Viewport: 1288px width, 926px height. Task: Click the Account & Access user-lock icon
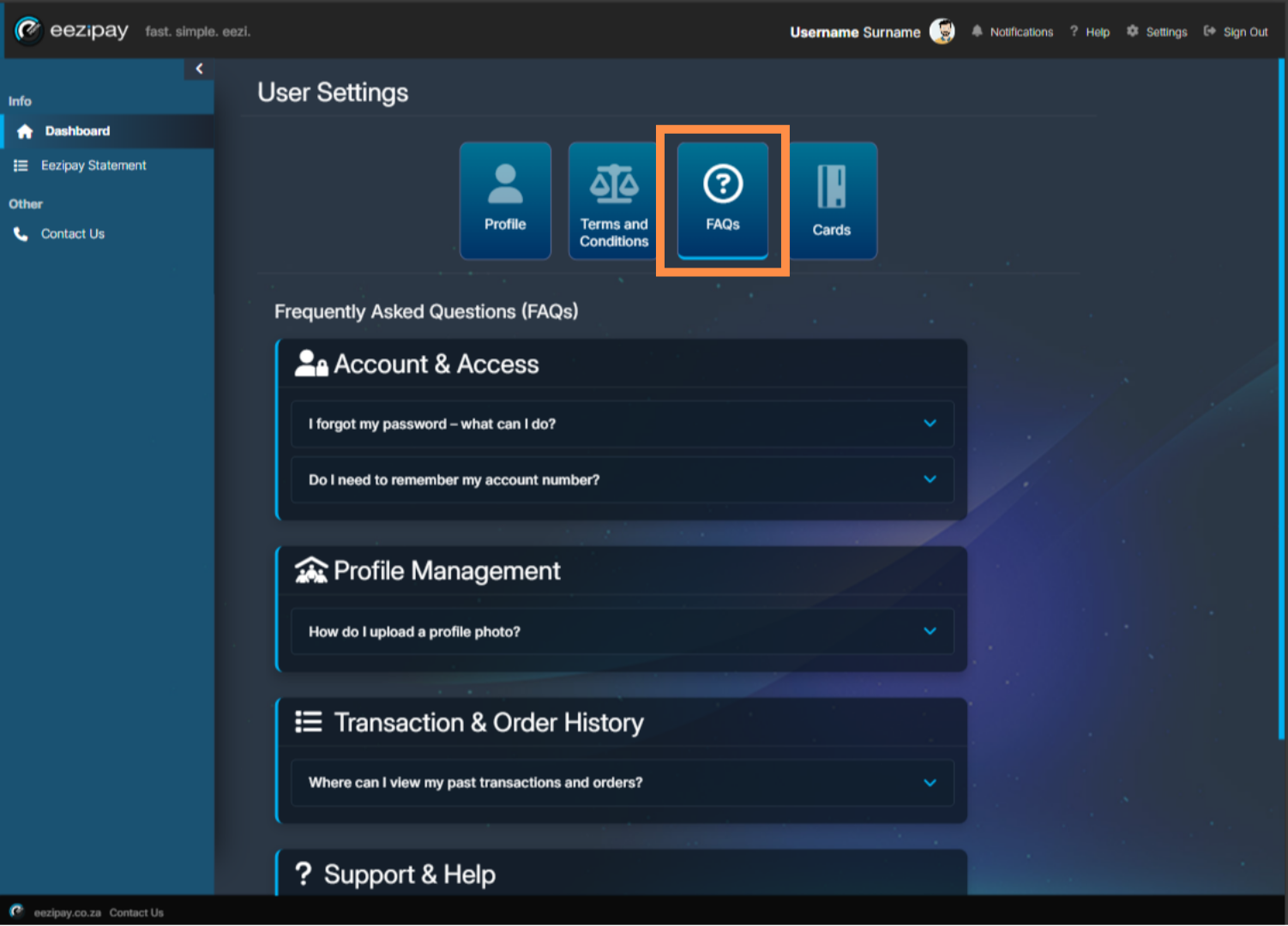pos(311,364)
